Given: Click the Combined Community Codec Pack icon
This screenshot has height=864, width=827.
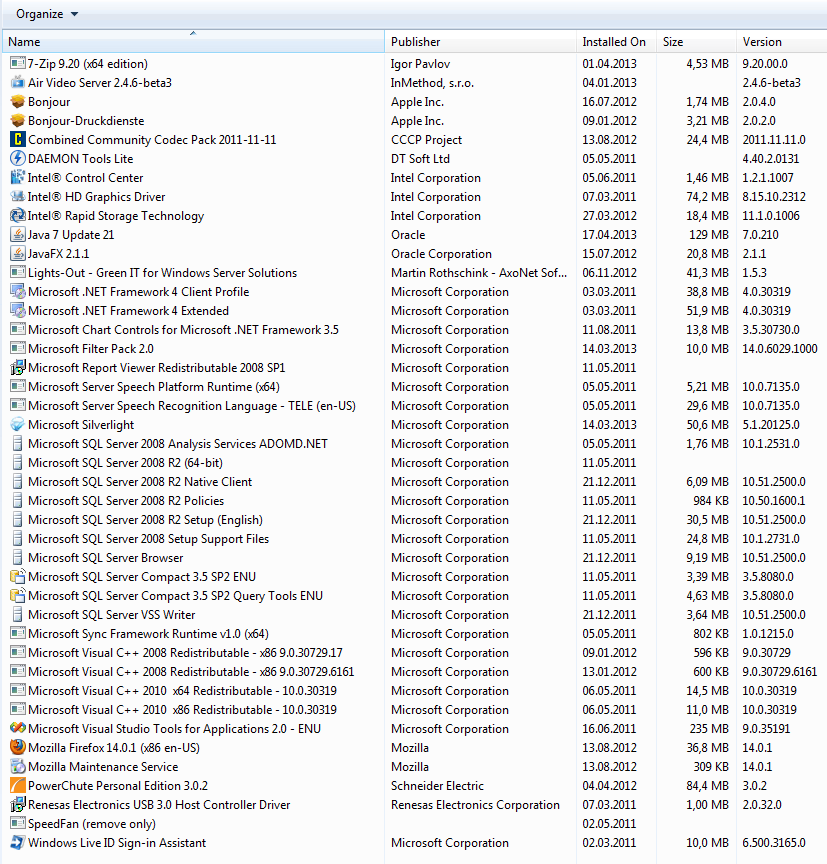Looking at the screenshot, I should point(18,139).
